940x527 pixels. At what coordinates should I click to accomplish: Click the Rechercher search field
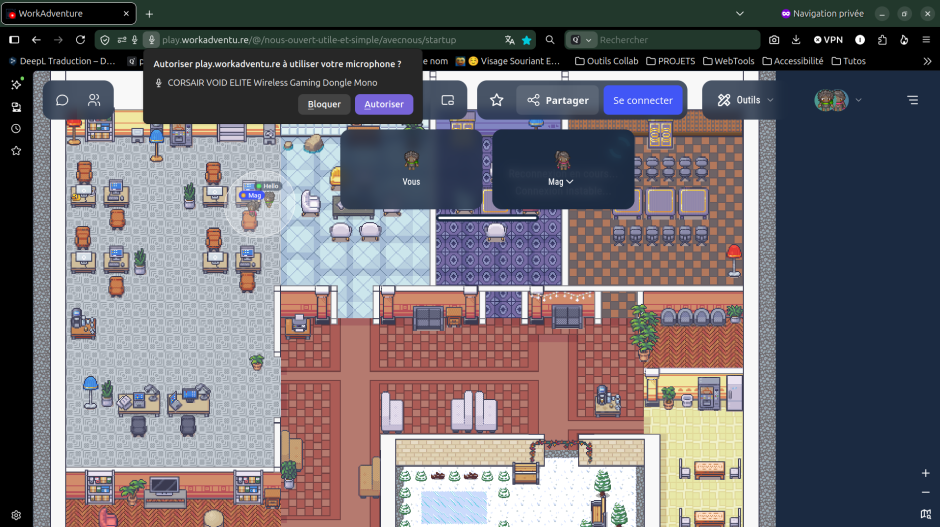pyautogui.click(x=677, y=40)
